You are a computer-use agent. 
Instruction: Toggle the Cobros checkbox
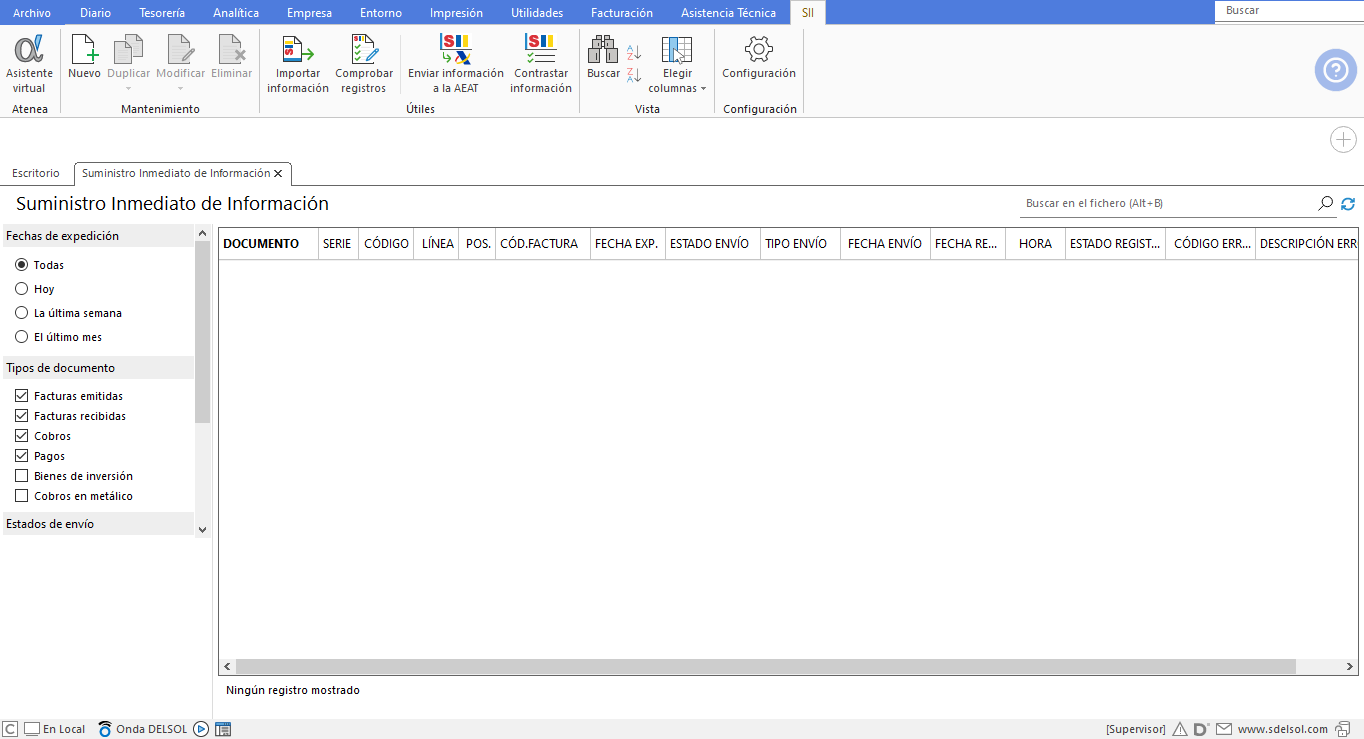22,436
